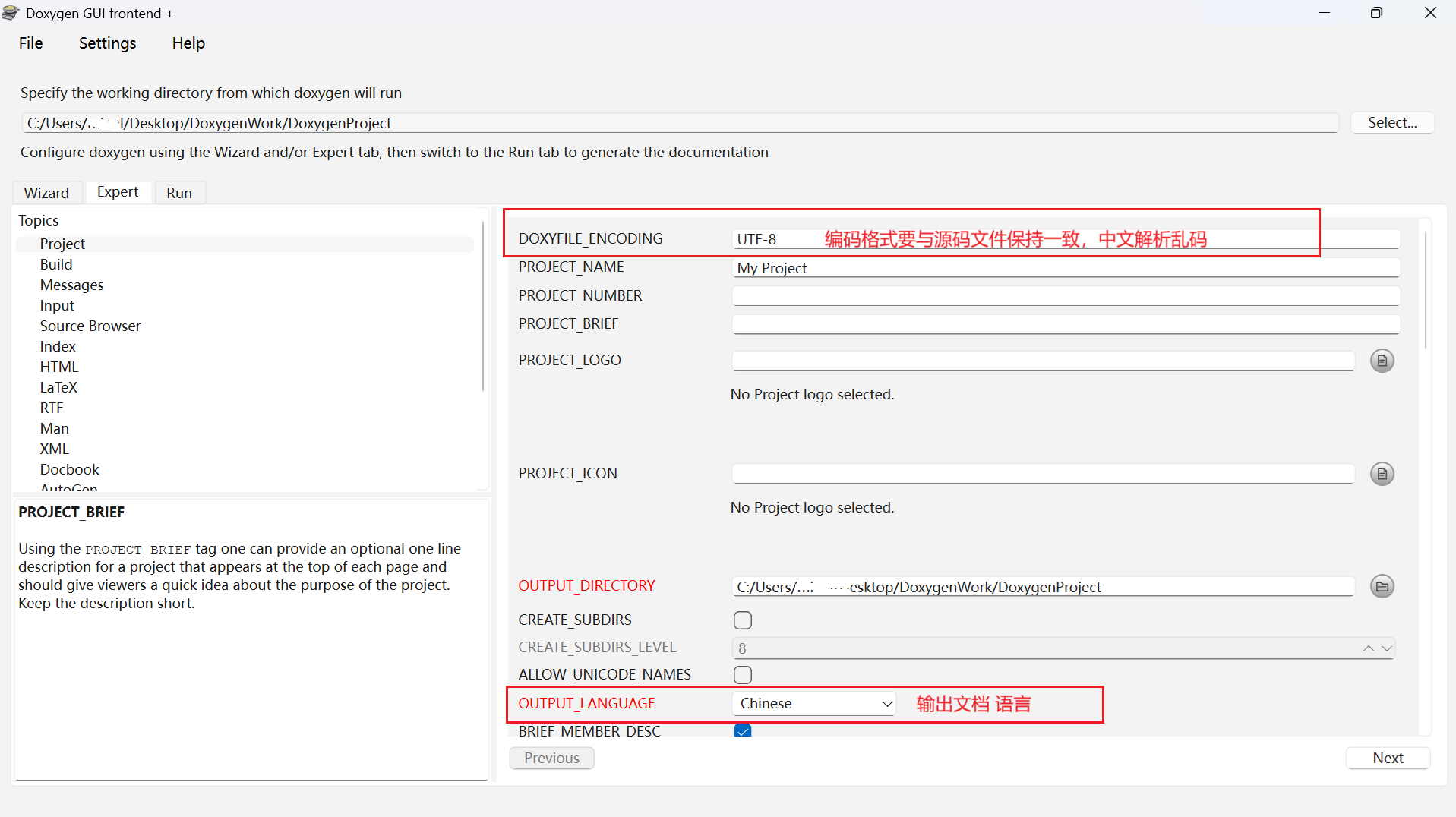The width and height of the screenshot is (1456, 817).
Task: Select the RTF topic
Action: tap(52, 408)
